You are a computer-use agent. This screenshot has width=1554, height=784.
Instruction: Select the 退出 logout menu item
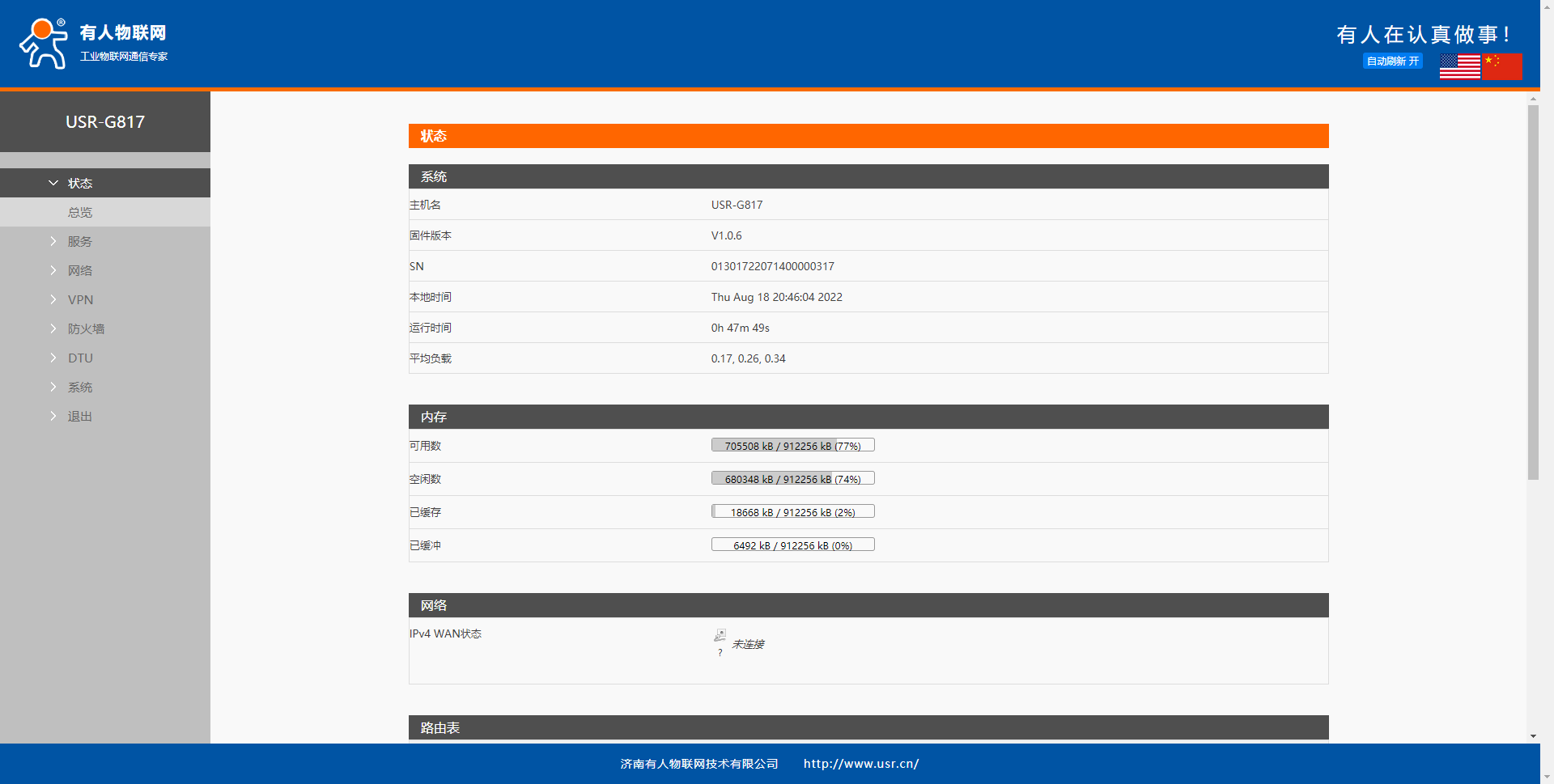coord(79,417)
